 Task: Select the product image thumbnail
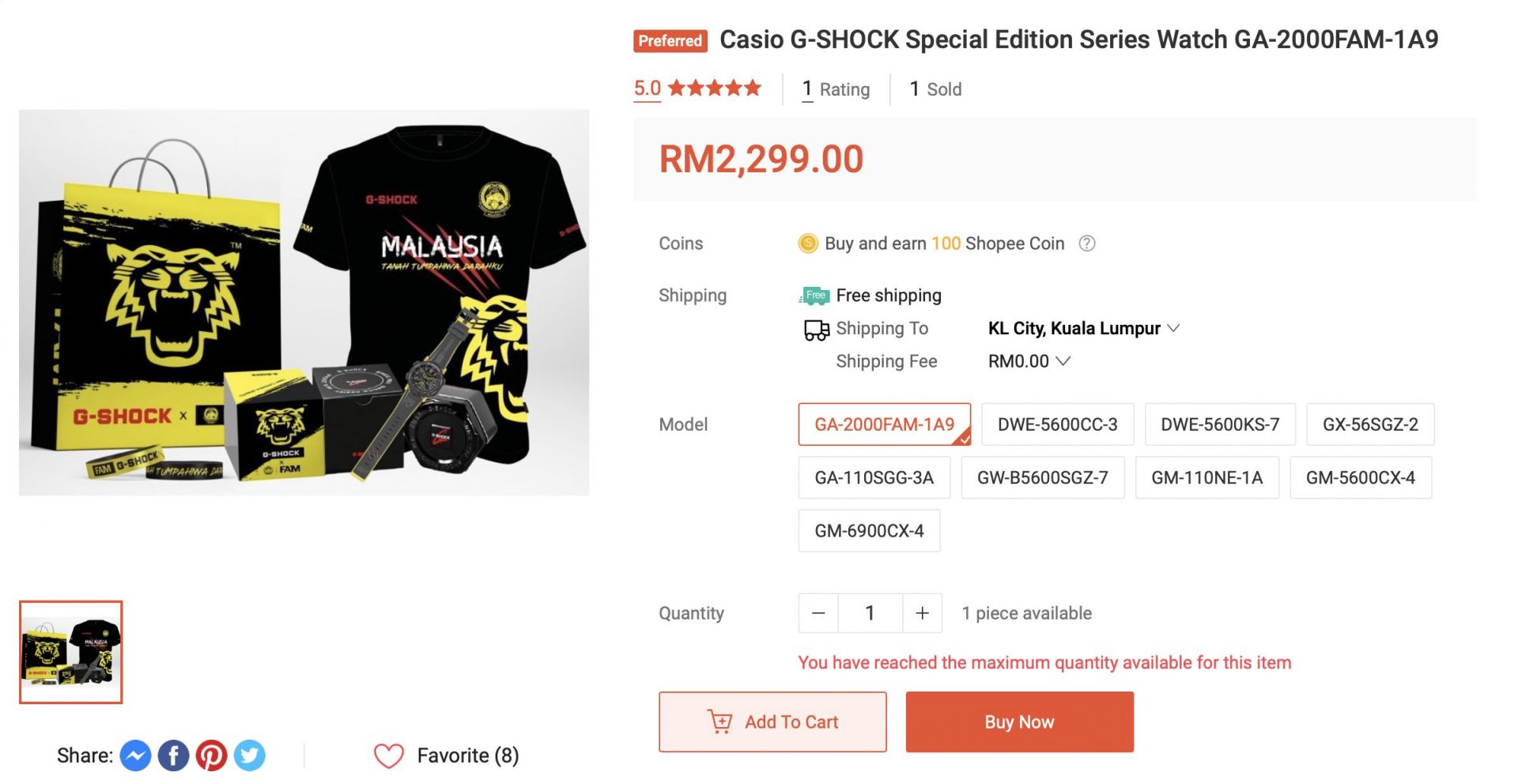tap(71, 652)
